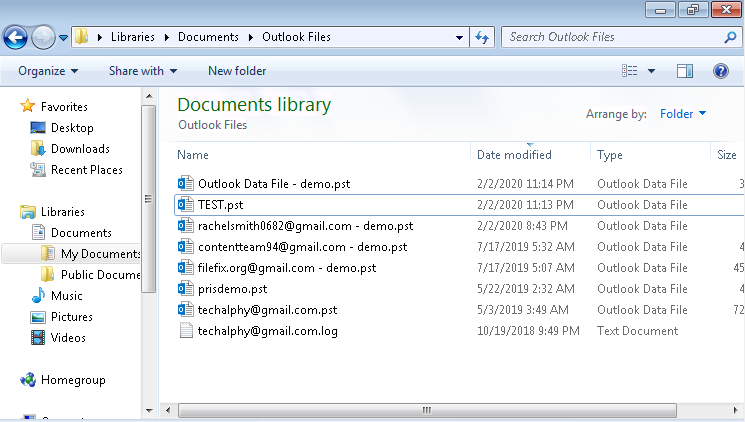The image size is (745, 422).
Task: Click the New folder button
Action: pos(237,71)
